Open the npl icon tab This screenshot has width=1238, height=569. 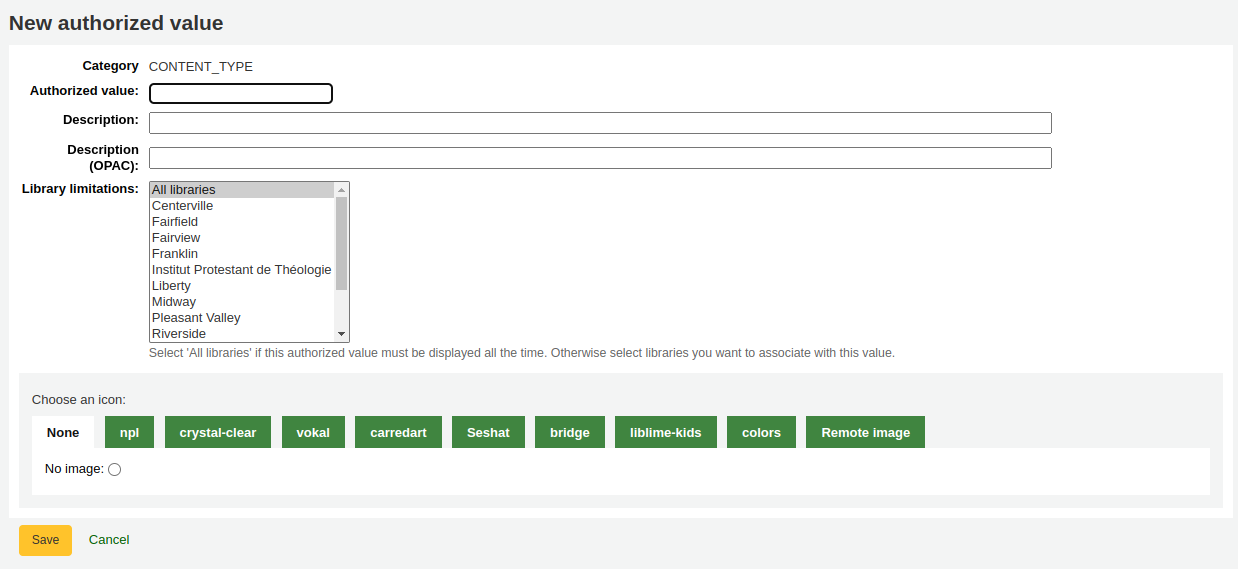129,433
